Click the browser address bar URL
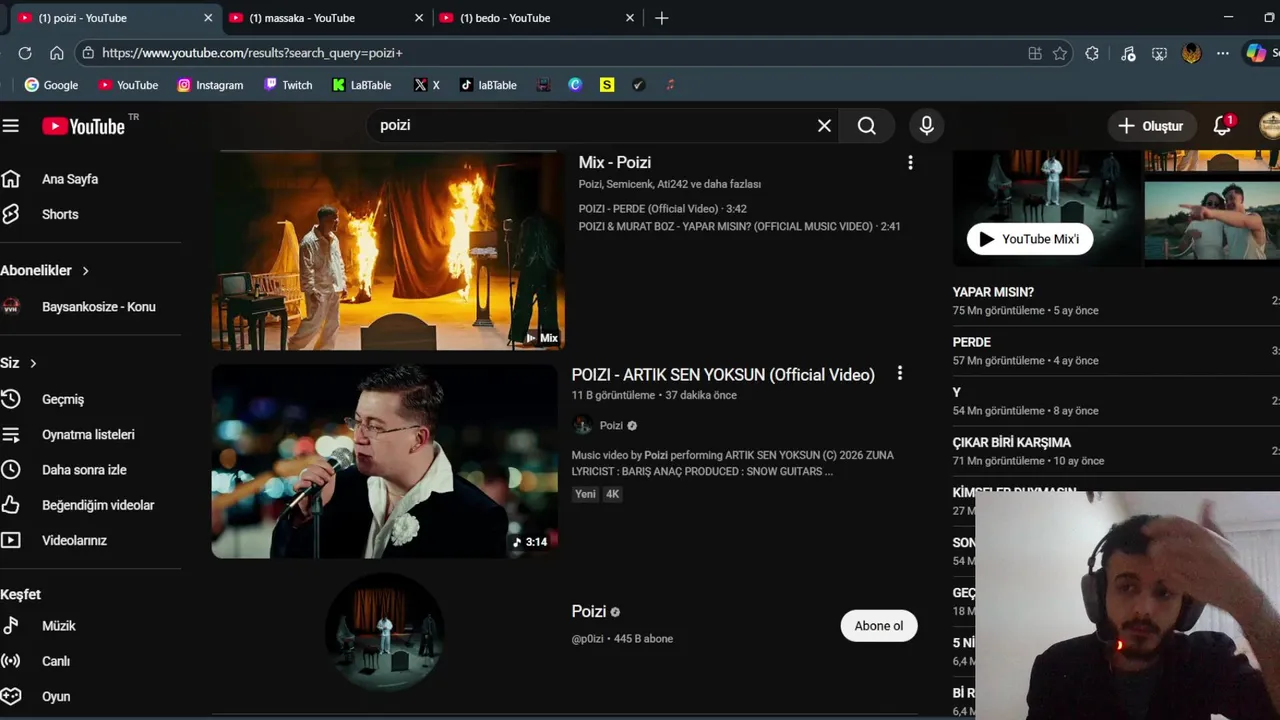This screenshot has height=720, width=1280. [x=252, y=53]
